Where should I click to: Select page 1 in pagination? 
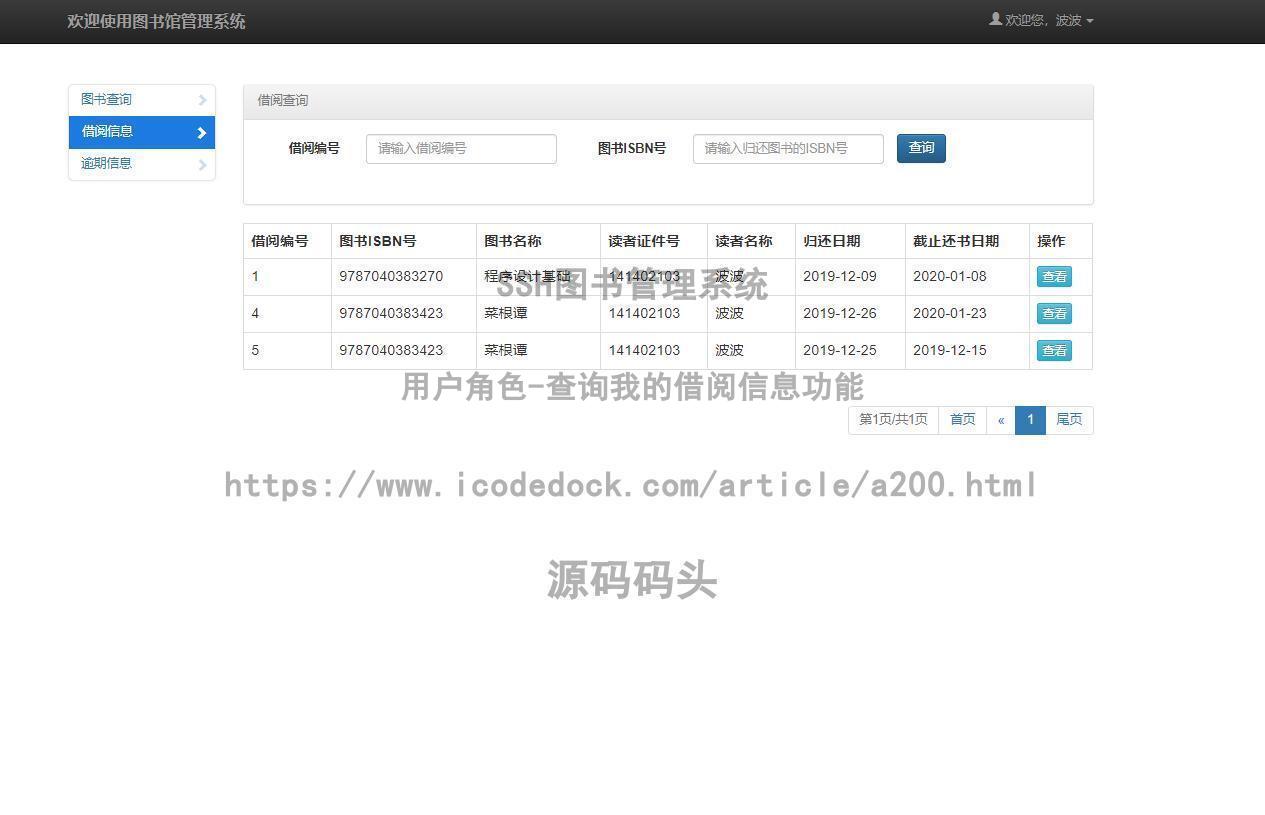tap(1030, 420)
